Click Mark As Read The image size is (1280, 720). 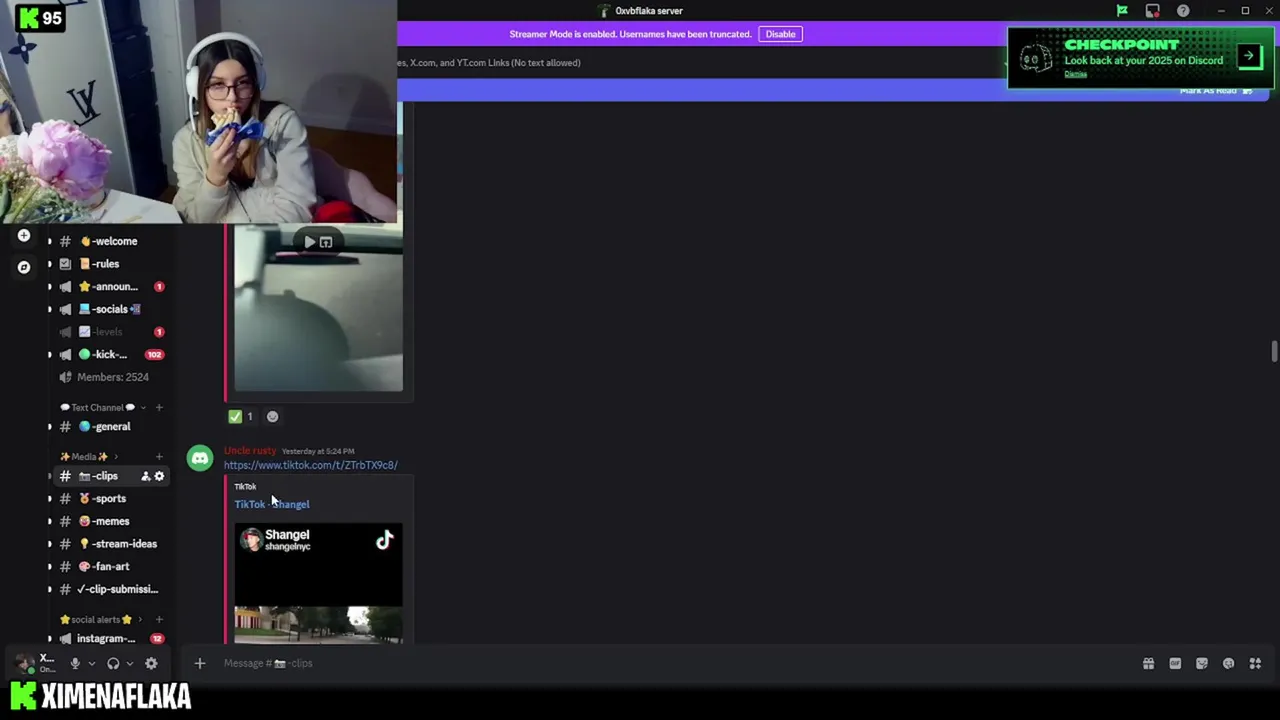click(x=1215, y=91)
